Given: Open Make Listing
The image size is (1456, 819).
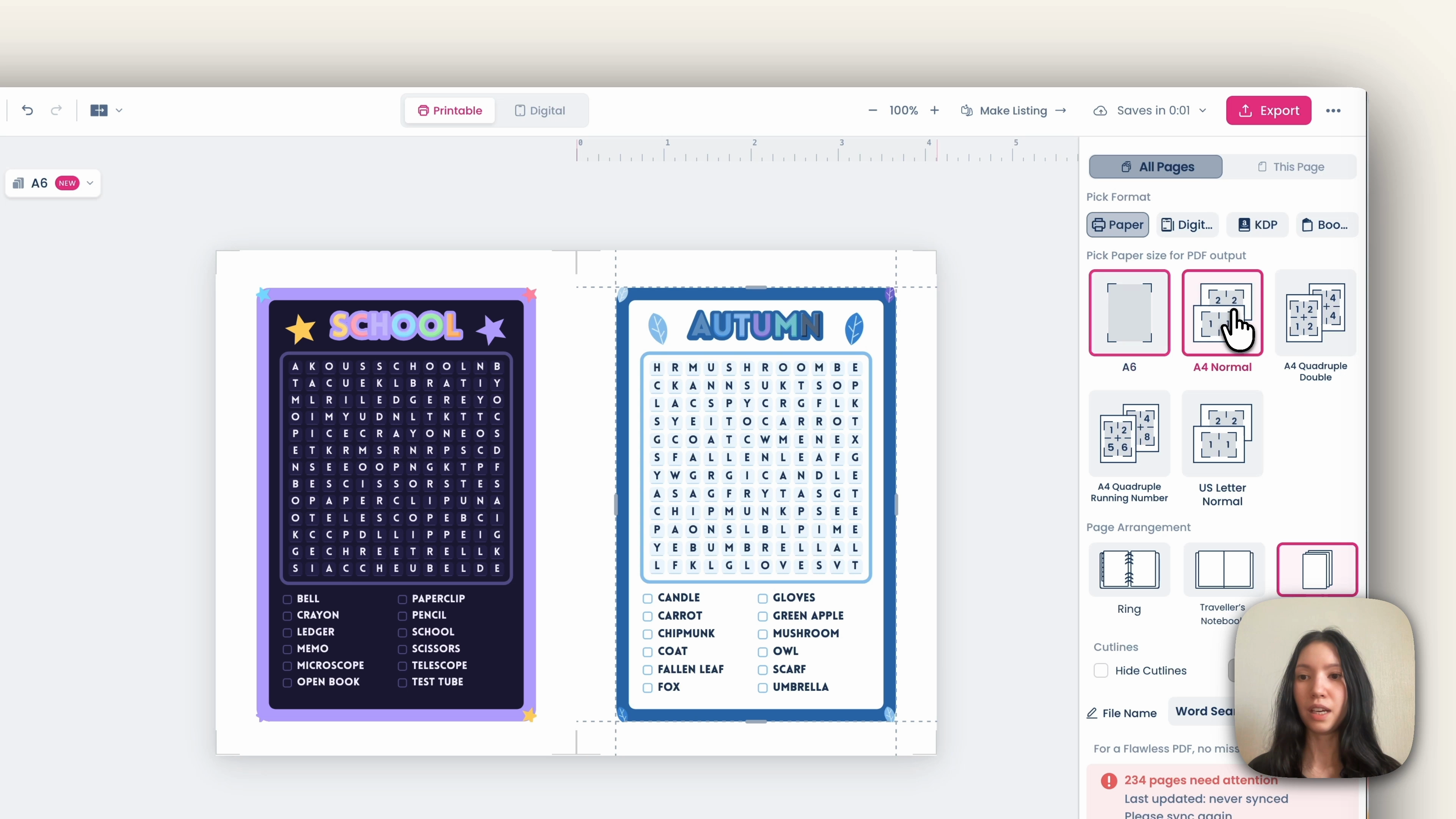Looking at the screenshot, I should [x=1014, y=110].
